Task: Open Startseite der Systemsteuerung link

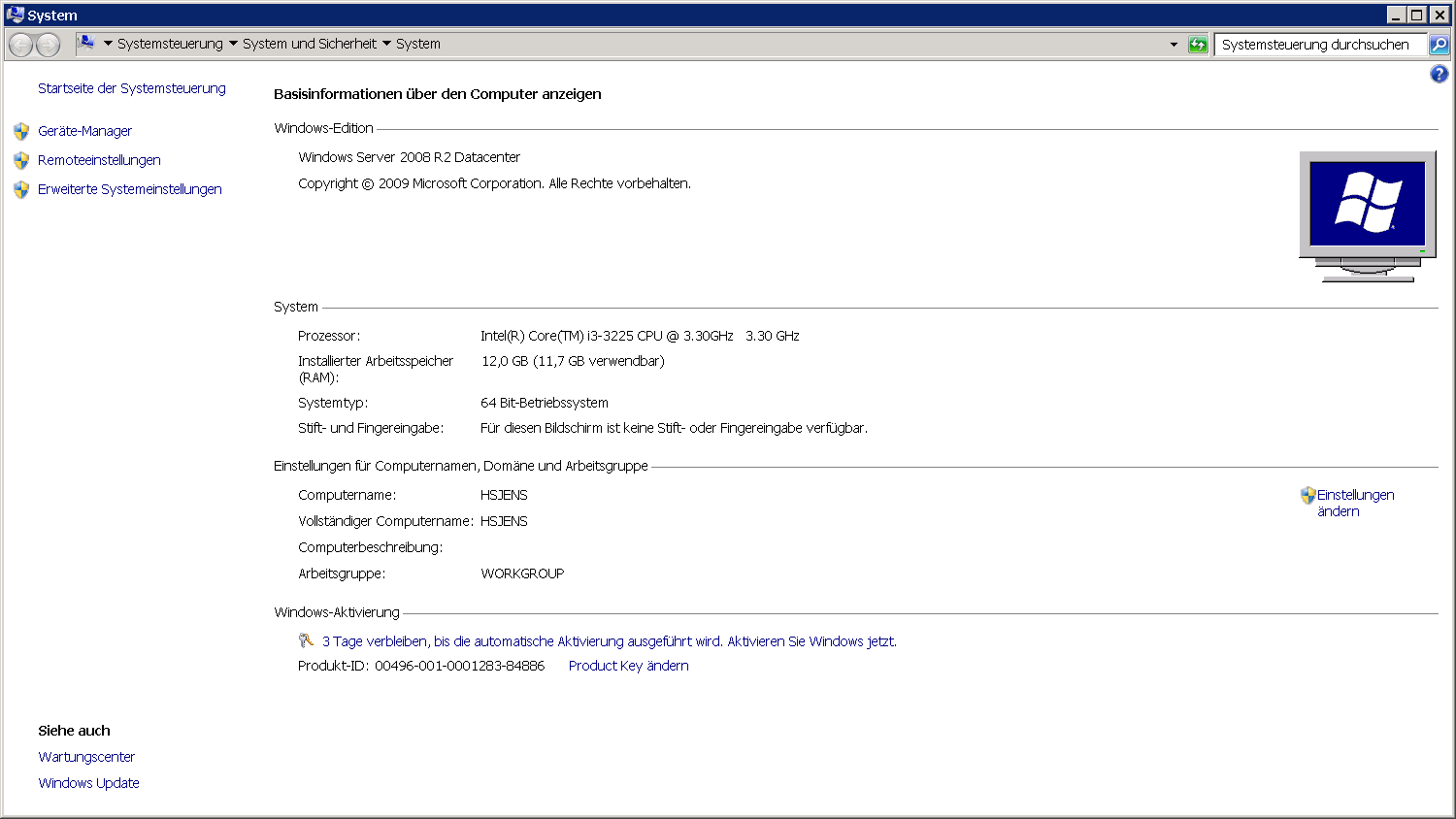Action: [x=132, y=88]
